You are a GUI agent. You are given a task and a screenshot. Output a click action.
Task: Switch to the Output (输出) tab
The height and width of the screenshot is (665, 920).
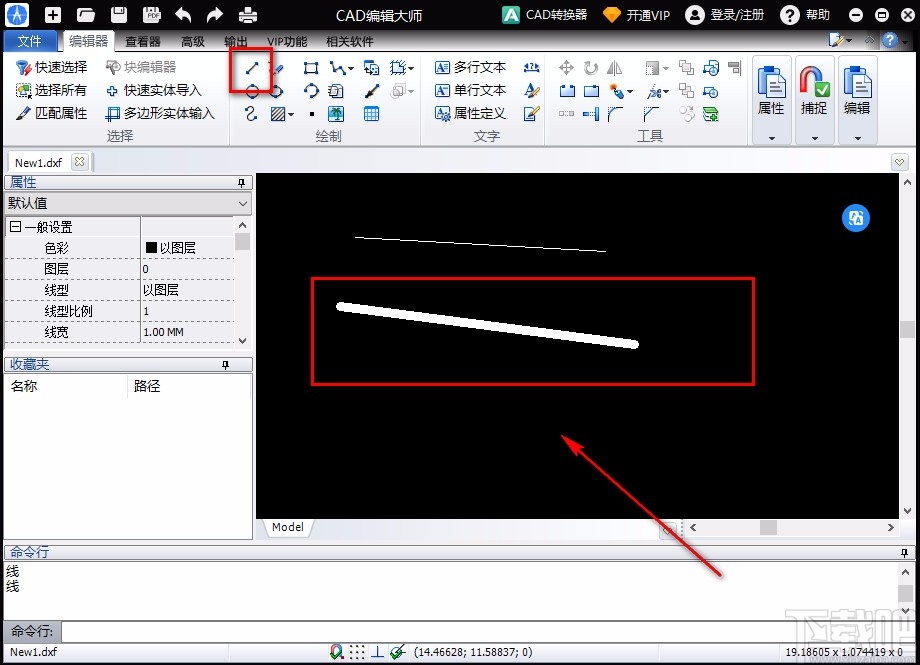[236, 42]
